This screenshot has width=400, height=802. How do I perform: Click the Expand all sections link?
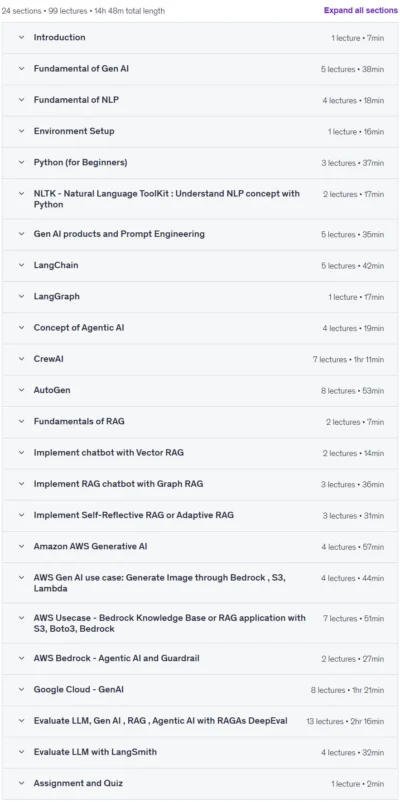[361, 10]
